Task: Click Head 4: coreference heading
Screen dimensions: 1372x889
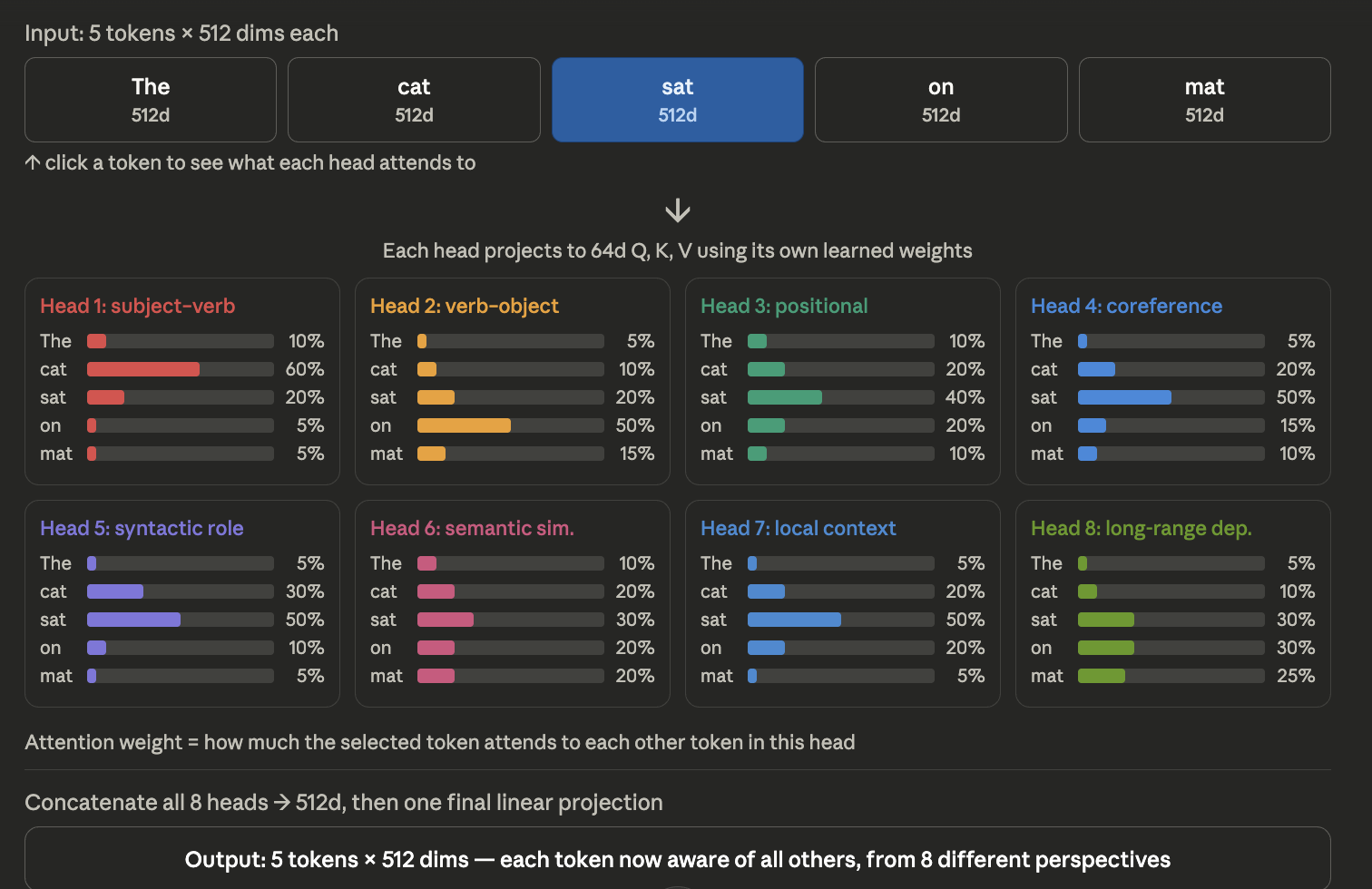Action: pos(1126,307)
